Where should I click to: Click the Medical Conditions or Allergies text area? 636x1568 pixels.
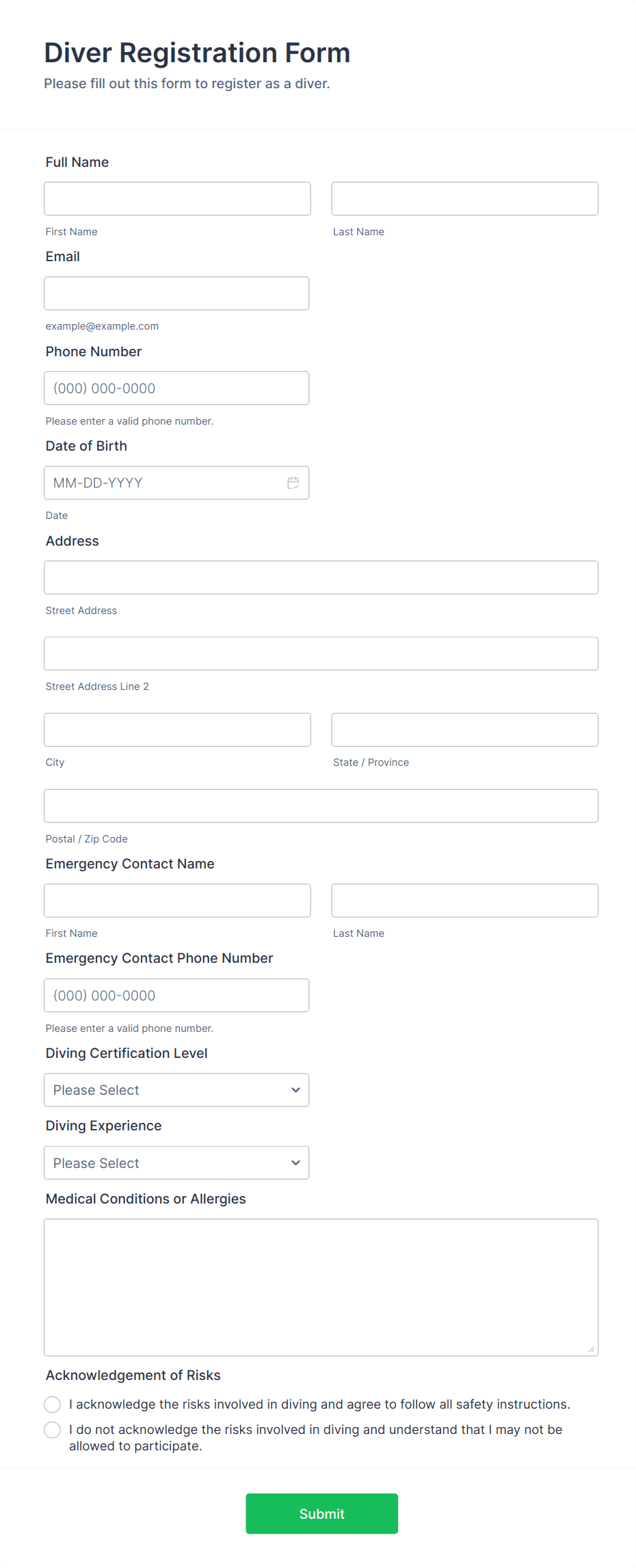(x=321, y=1286)
